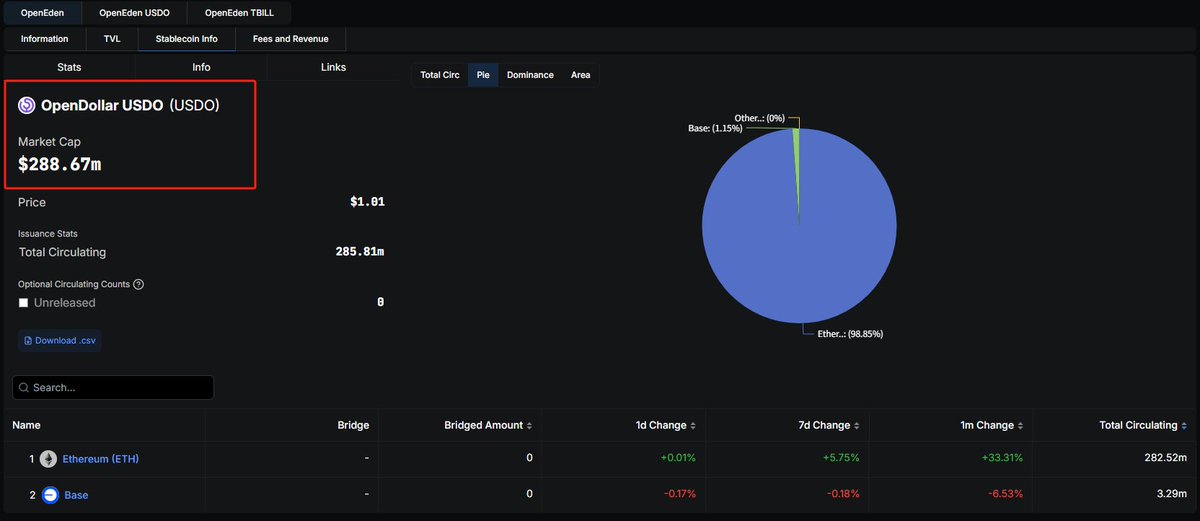Sort by Bridged Amount column arrows

529,425
